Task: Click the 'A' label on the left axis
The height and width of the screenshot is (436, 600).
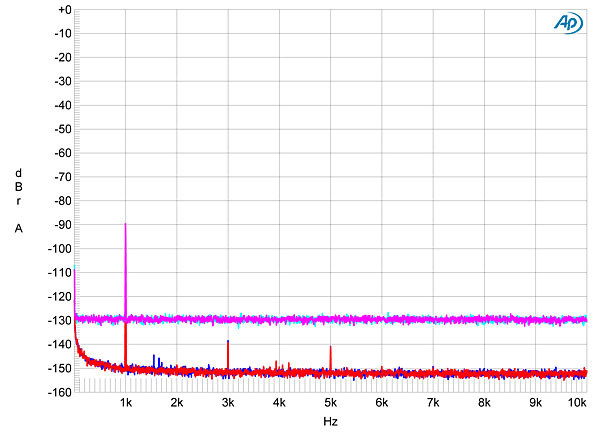Action: (x=18, y=229)
